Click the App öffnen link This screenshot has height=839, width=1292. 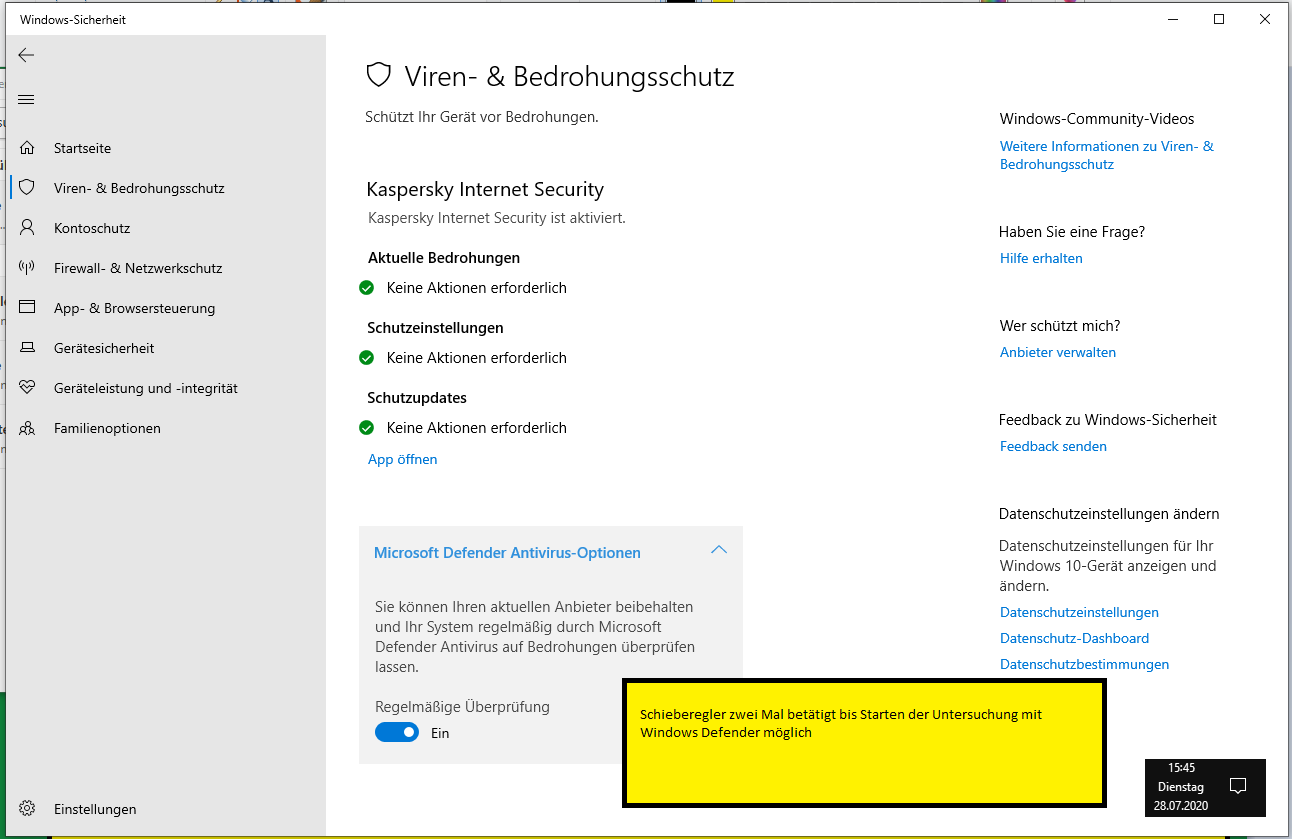(403, 460)
